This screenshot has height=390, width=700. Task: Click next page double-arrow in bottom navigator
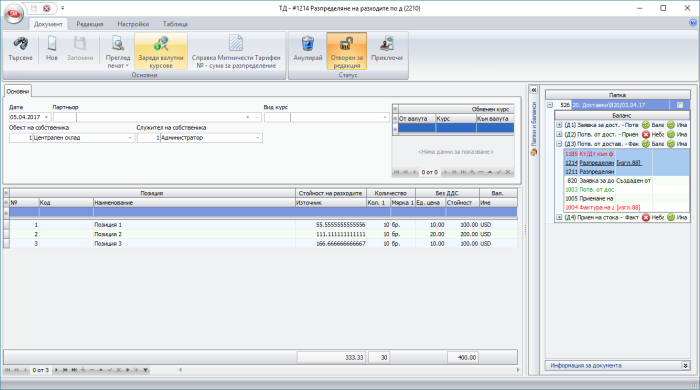[65, 370]
